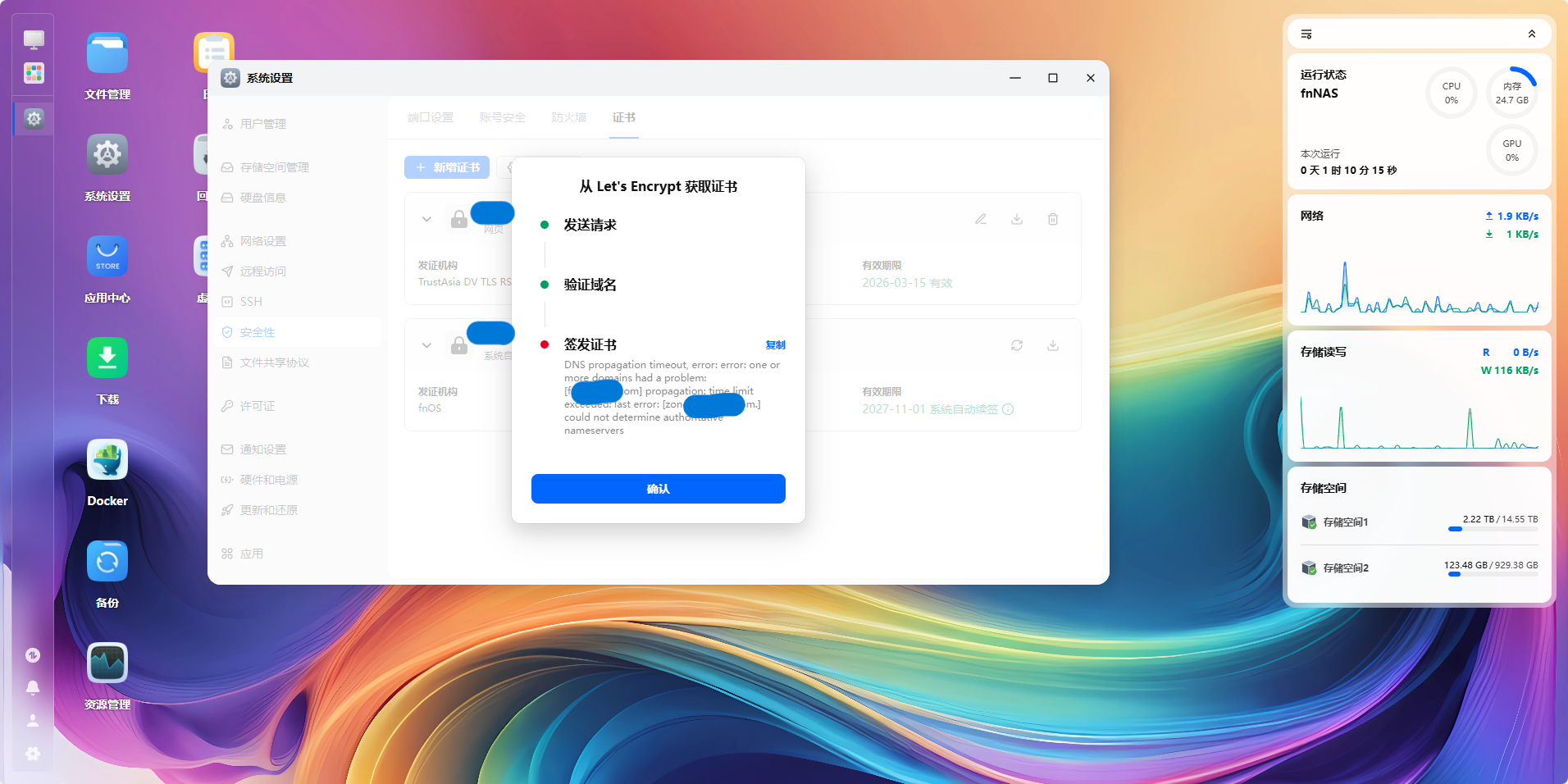This screenshot has height=784, width=1568.
Task: Click the dialog title 从 Let's Encrypt 获取证书
Action: (659, 187)
